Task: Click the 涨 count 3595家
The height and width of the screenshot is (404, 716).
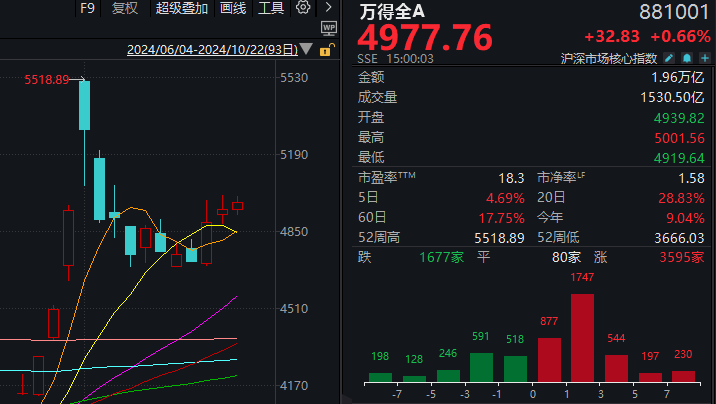Action: click(x=682, y=257)
